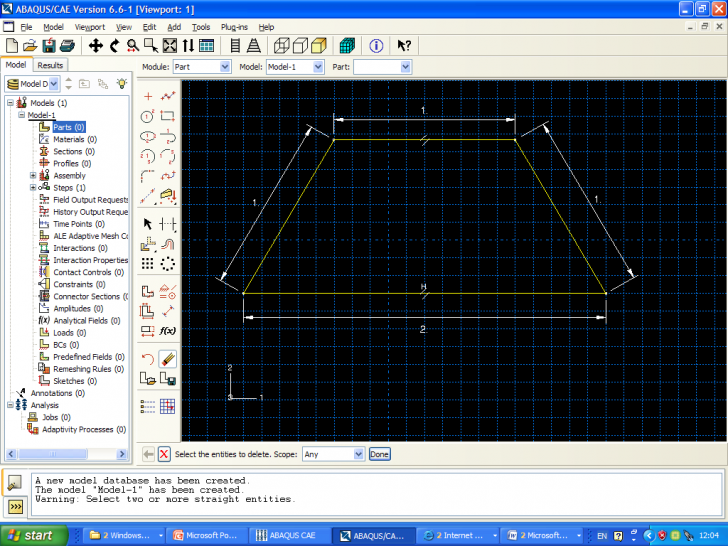The width and height of the screenshot is (728, 546).
Task: Click the Undo sketch action icon
Action: click(148, 358)
